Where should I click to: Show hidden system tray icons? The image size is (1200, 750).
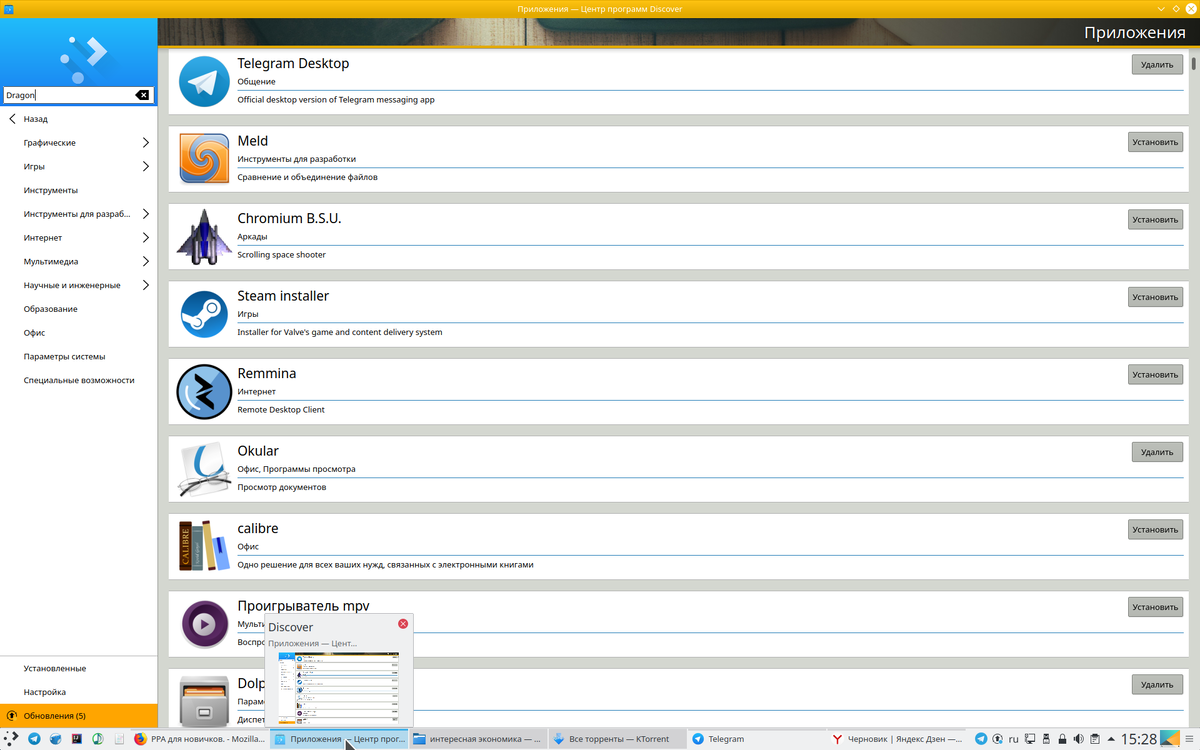(1111, 740)
